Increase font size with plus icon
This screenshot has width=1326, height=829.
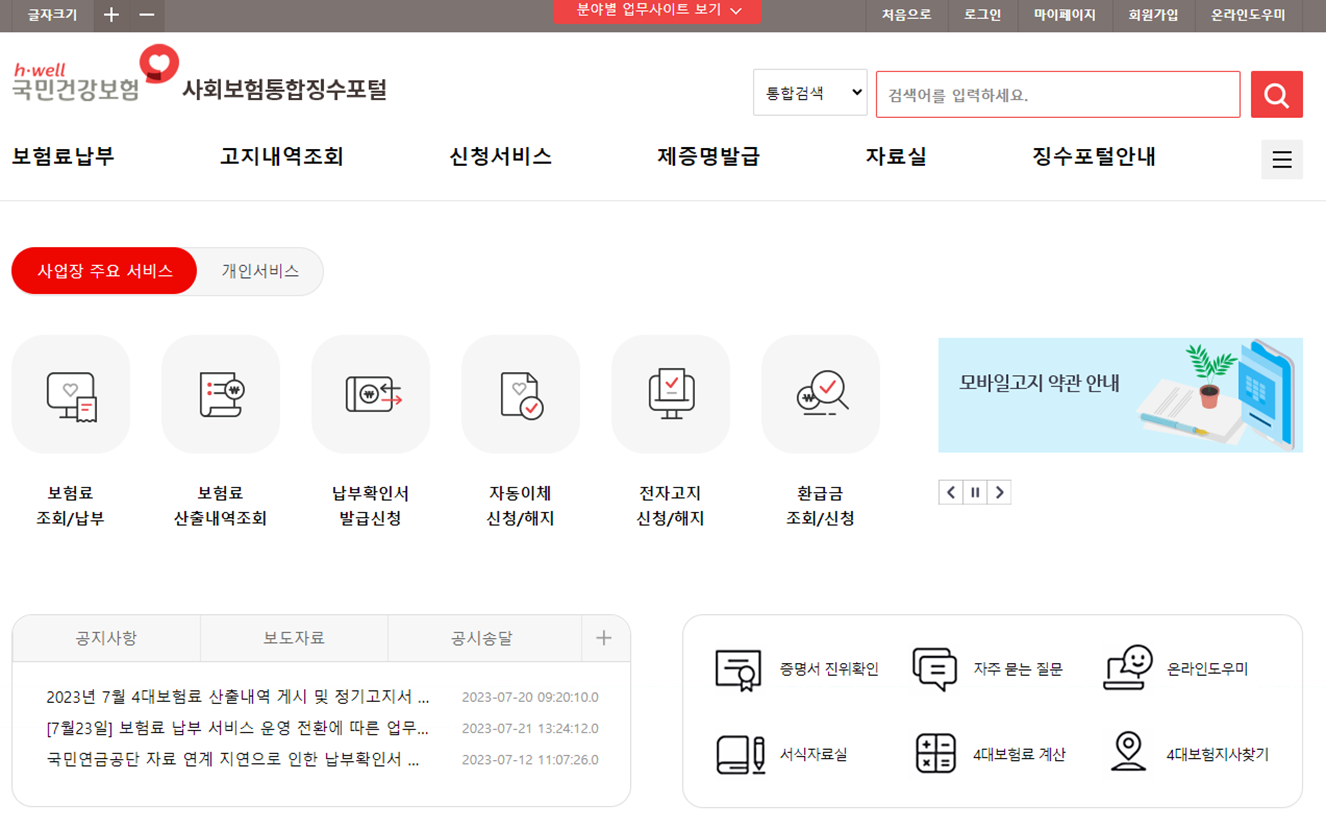click(x=111, y=15)
